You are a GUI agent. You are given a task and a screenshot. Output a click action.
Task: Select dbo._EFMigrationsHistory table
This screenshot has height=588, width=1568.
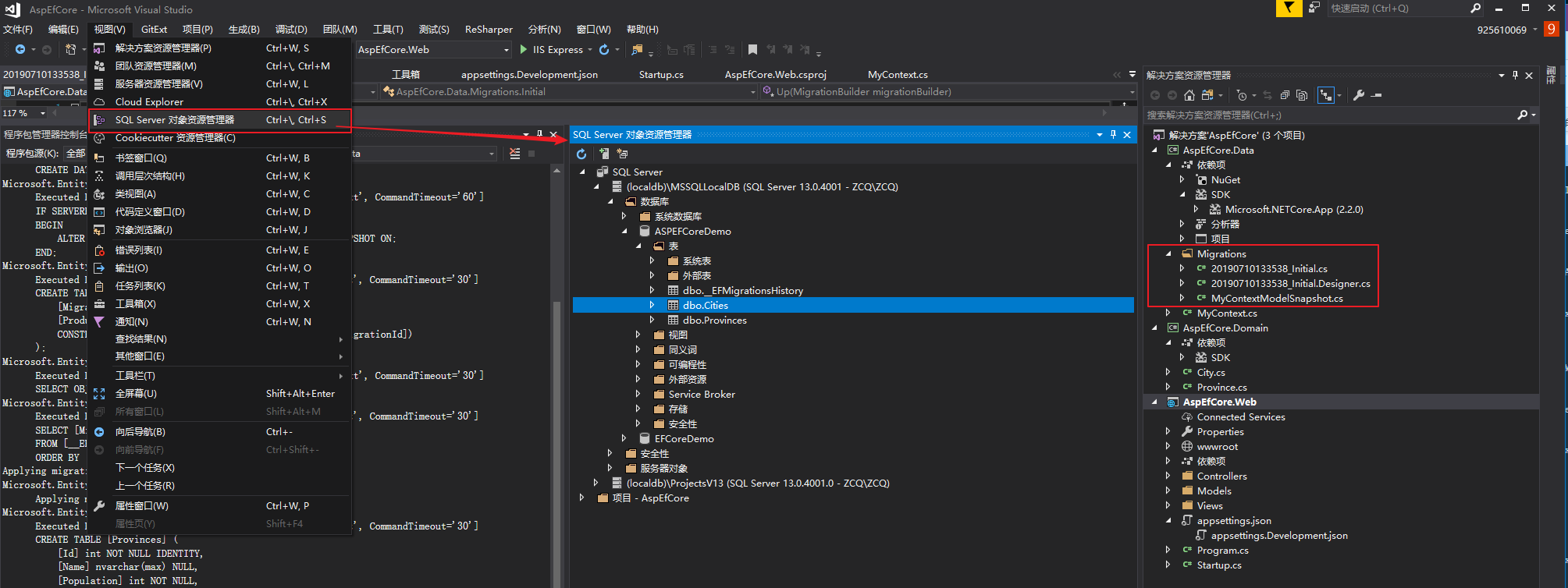(742, 290)
